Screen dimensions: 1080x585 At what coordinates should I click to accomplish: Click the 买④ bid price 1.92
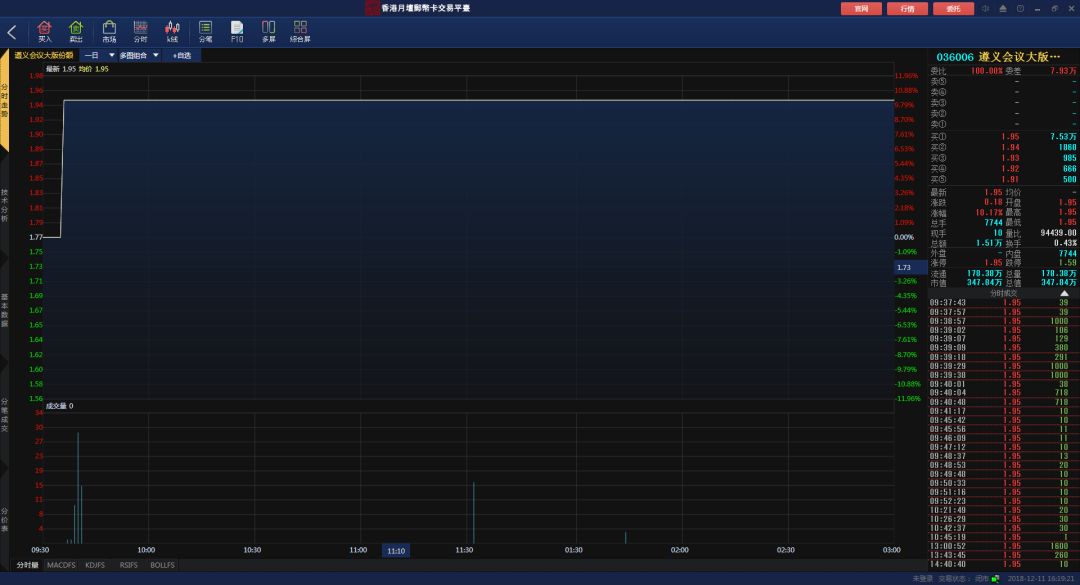point(1010,169)
